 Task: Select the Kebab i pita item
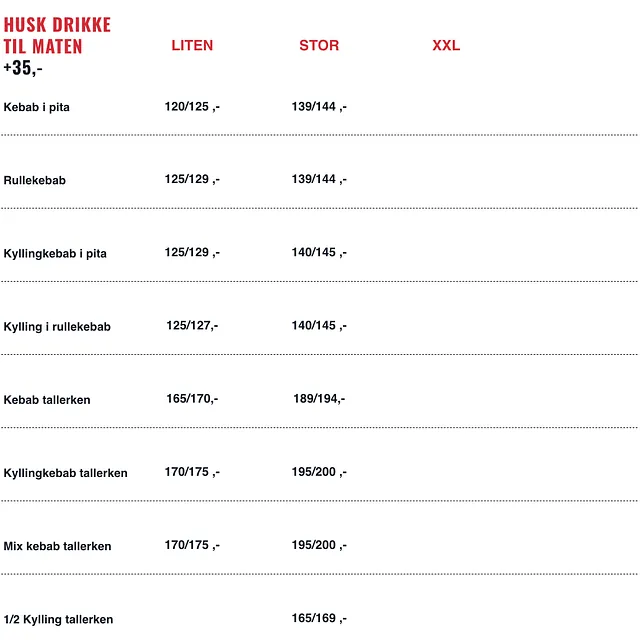point(37,107)
